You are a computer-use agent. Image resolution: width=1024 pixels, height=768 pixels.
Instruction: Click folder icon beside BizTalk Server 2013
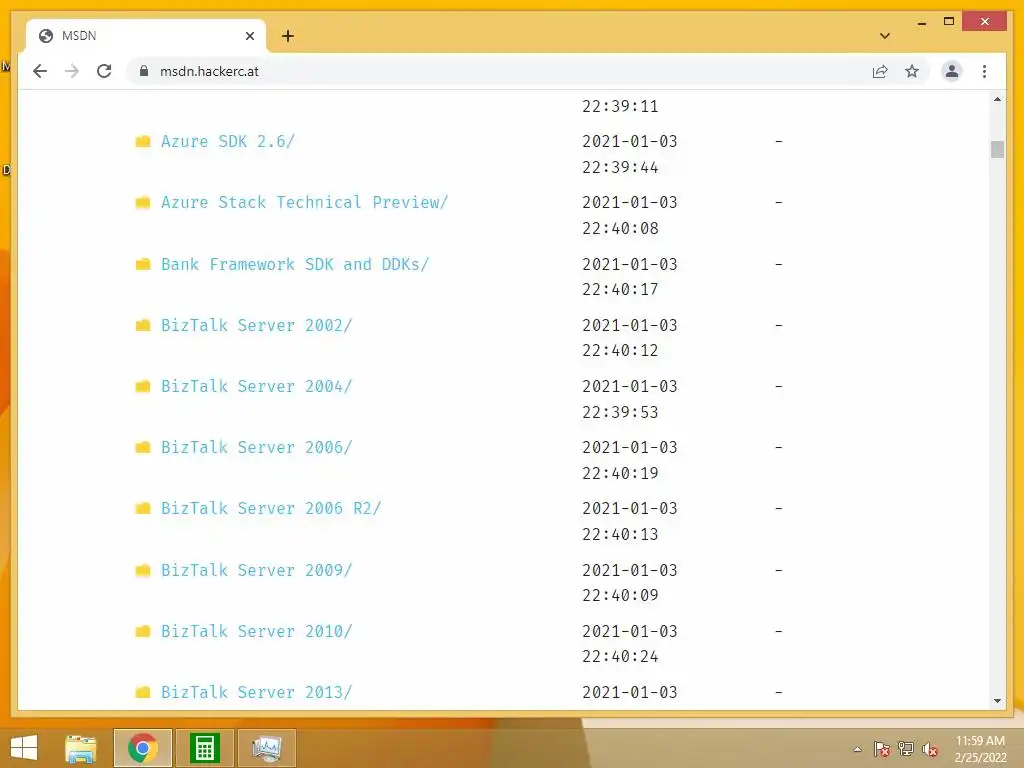pos(143,692)
